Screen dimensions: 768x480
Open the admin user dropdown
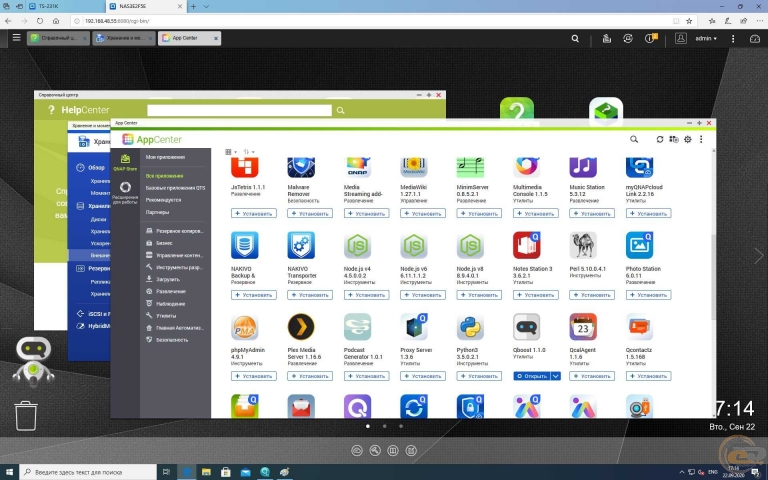[706, 38]
